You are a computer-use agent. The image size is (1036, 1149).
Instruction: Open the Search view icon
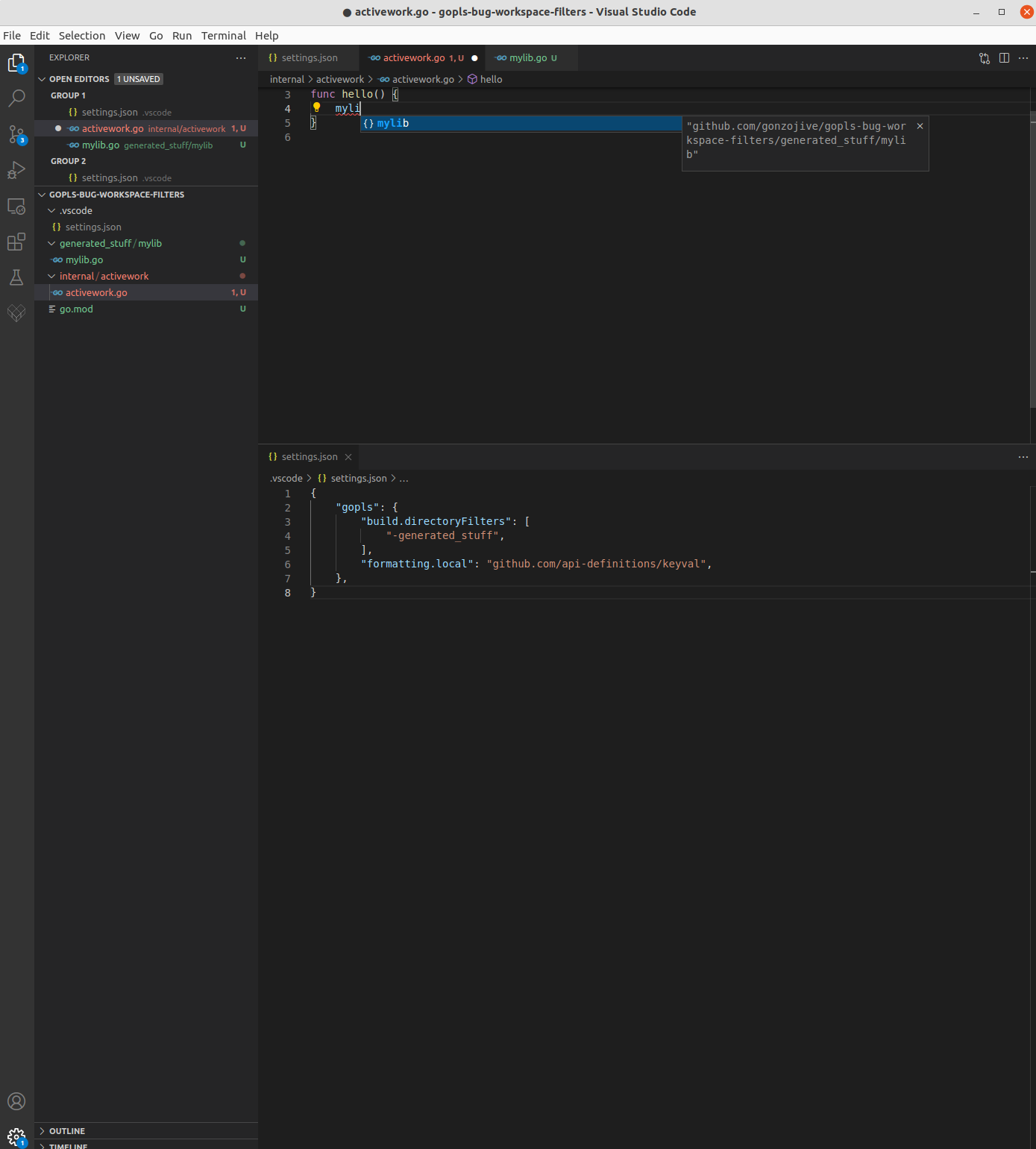16,98
